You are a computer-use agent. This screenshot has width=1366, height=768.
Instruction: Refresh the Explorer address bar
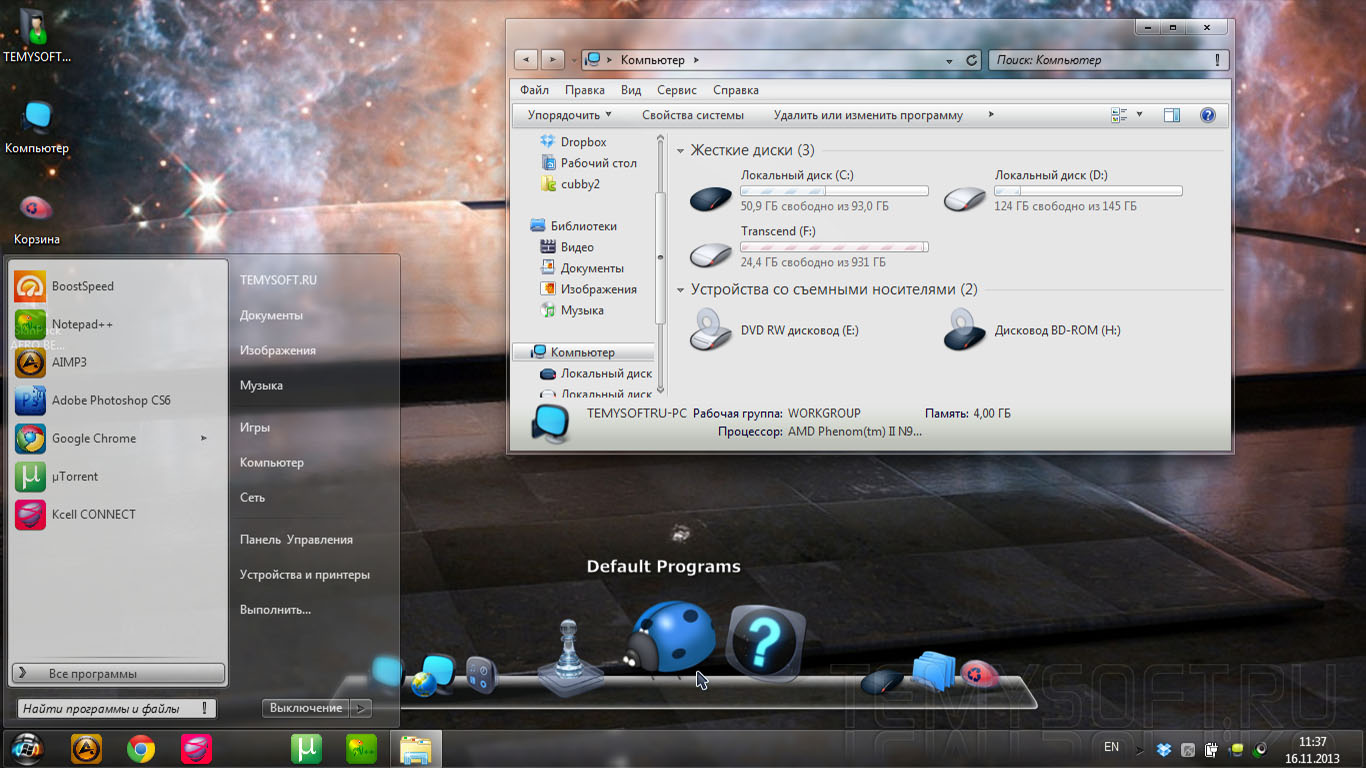coord(972,60)
